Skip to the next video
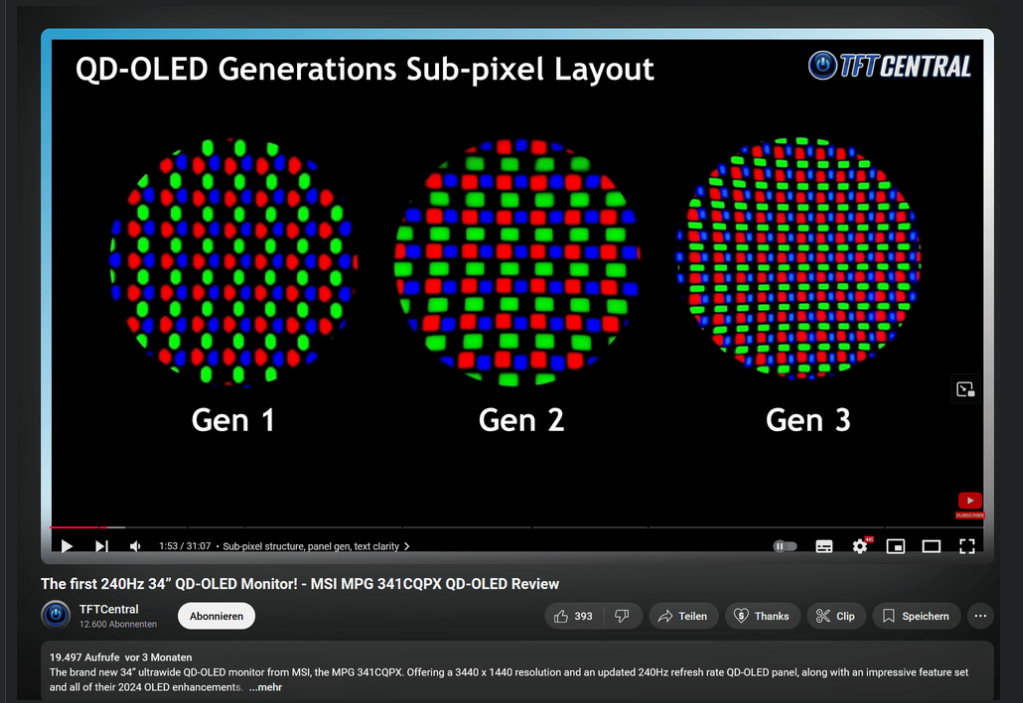 [101, 546]
